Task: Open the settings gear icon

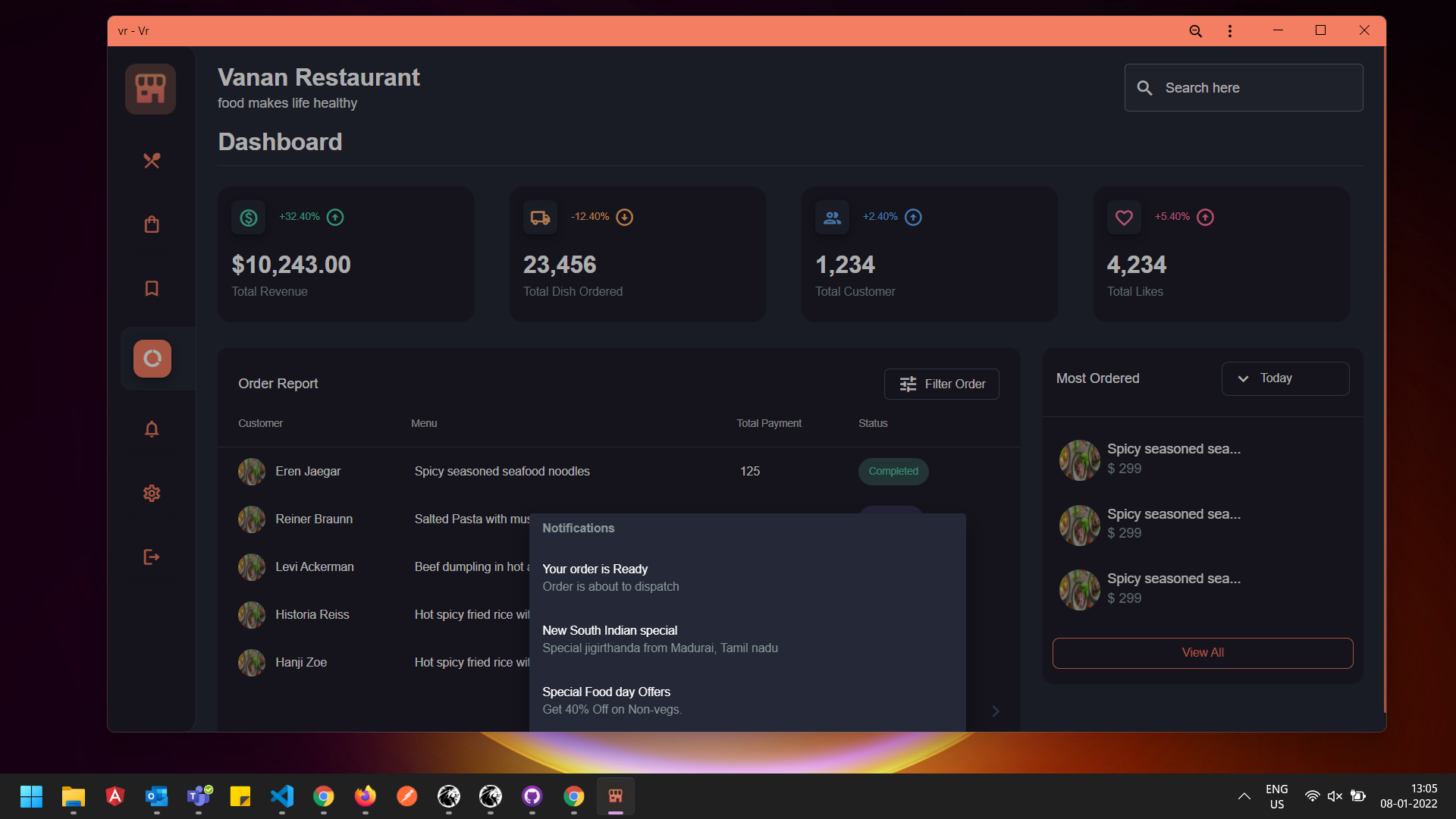Action: [151, 493]
